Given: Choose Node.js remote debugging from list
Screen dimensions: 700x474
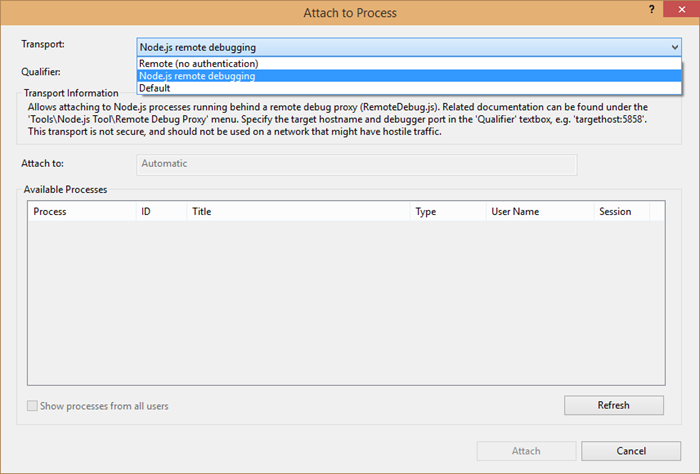Looking at the screenshot, I should (x=197, y=76).
